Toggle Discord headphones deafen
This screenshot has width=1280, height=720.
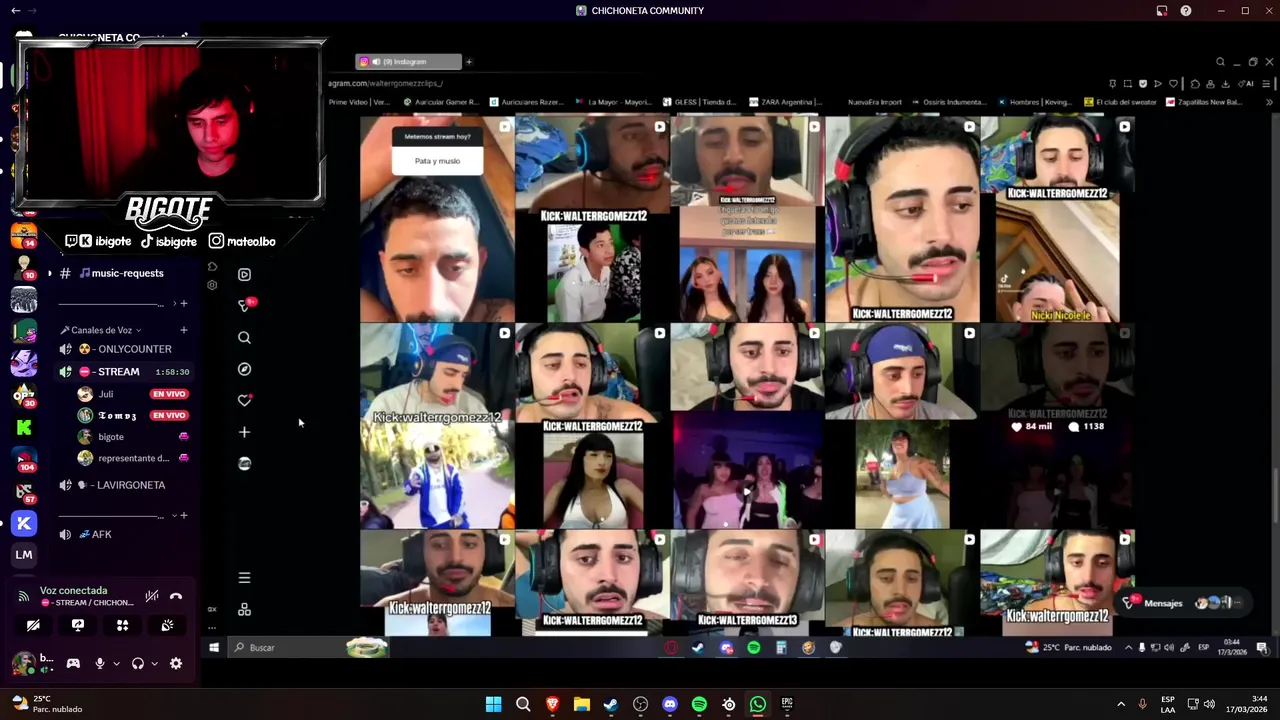point(138,663)
